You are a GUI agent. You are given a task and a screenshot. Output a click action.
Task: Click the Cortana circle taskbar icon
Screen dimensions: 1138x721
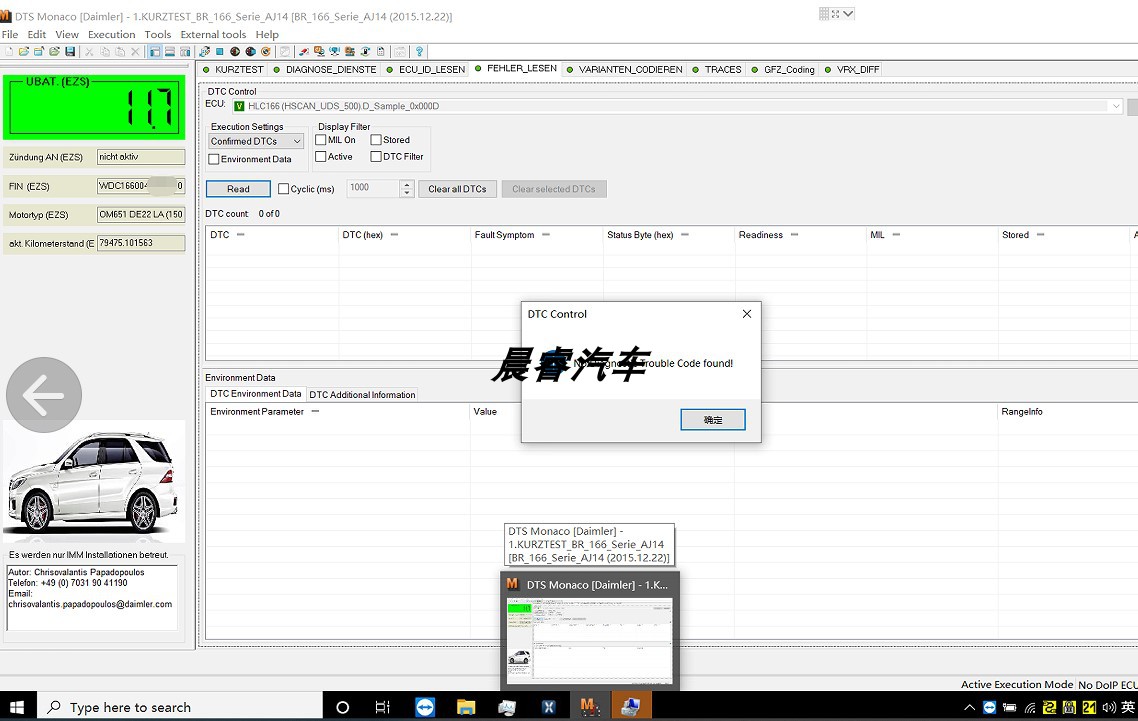[x=343, y=706]
